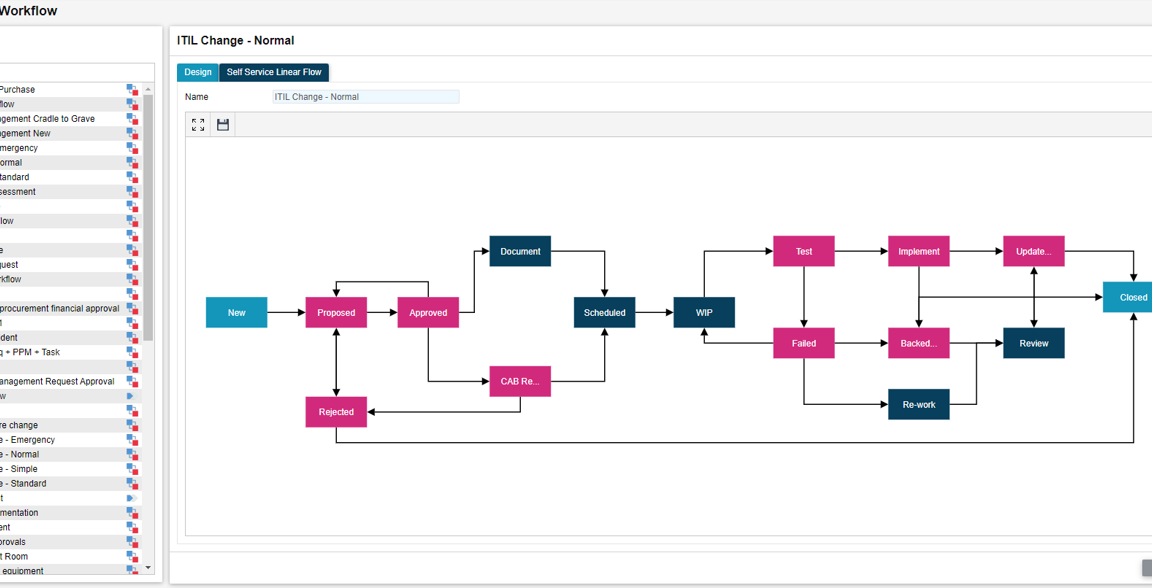
Task: Click the Test node
Action: pos(804,251)
